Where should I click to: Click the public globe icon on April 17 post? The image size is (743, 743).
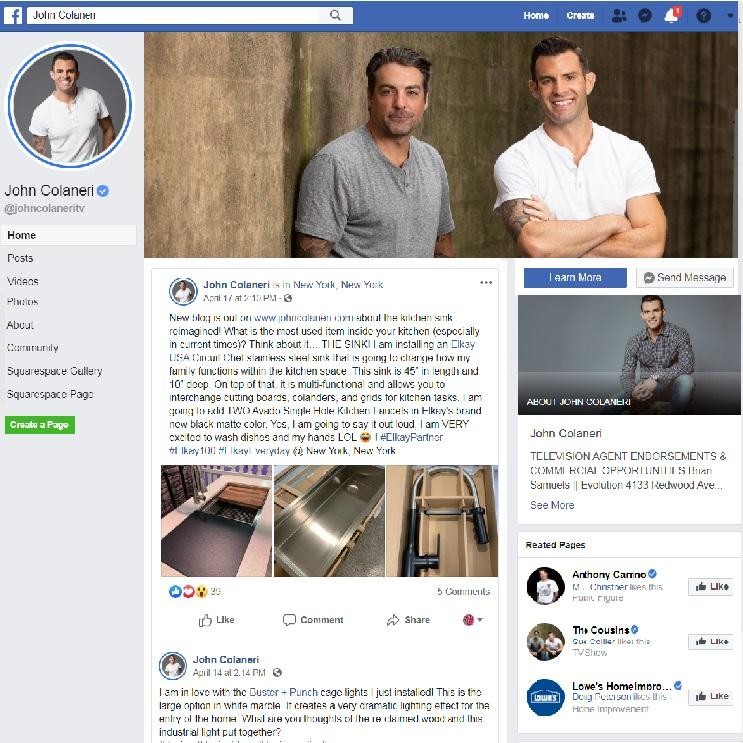(288, 298)
